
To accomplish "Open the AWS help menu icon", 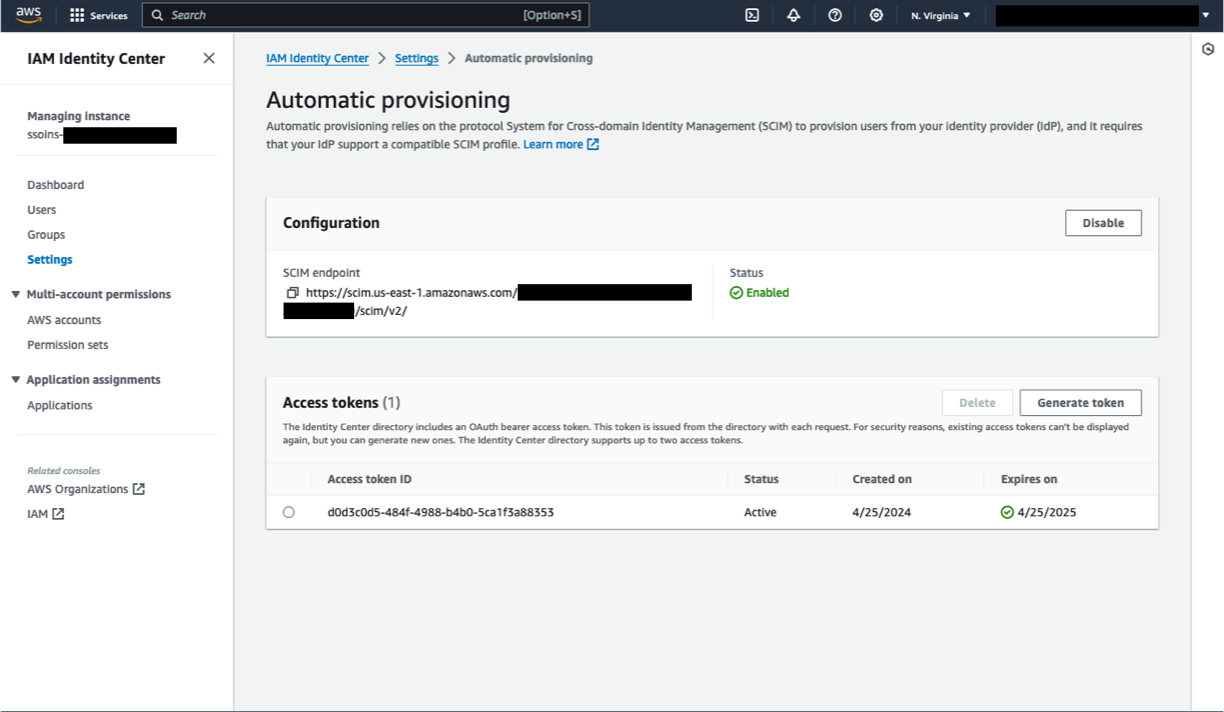I will [836, 15].
